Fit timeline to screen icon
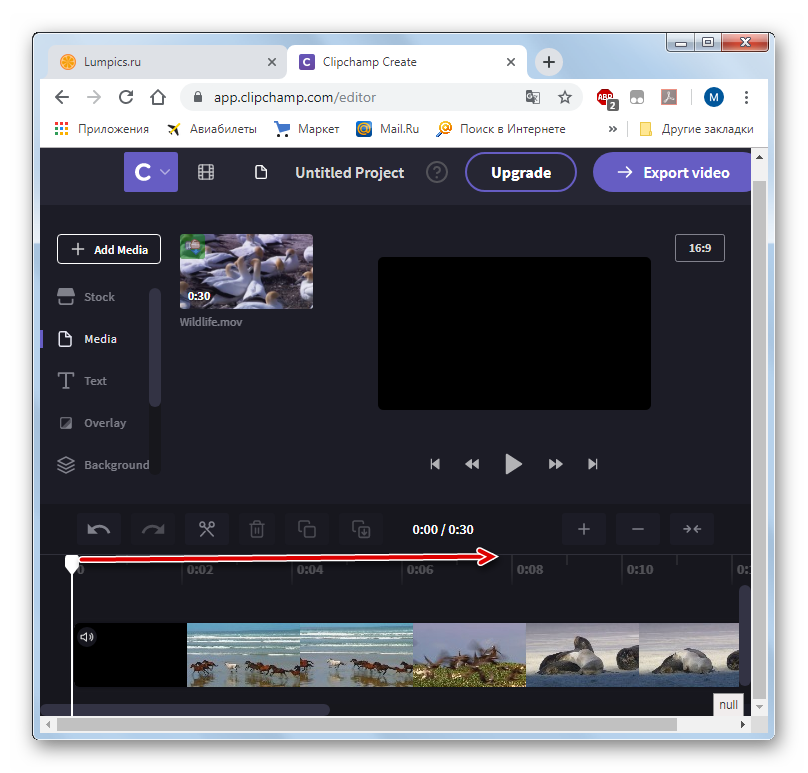Viewport: 808px width, 773px height. (692, 529)
